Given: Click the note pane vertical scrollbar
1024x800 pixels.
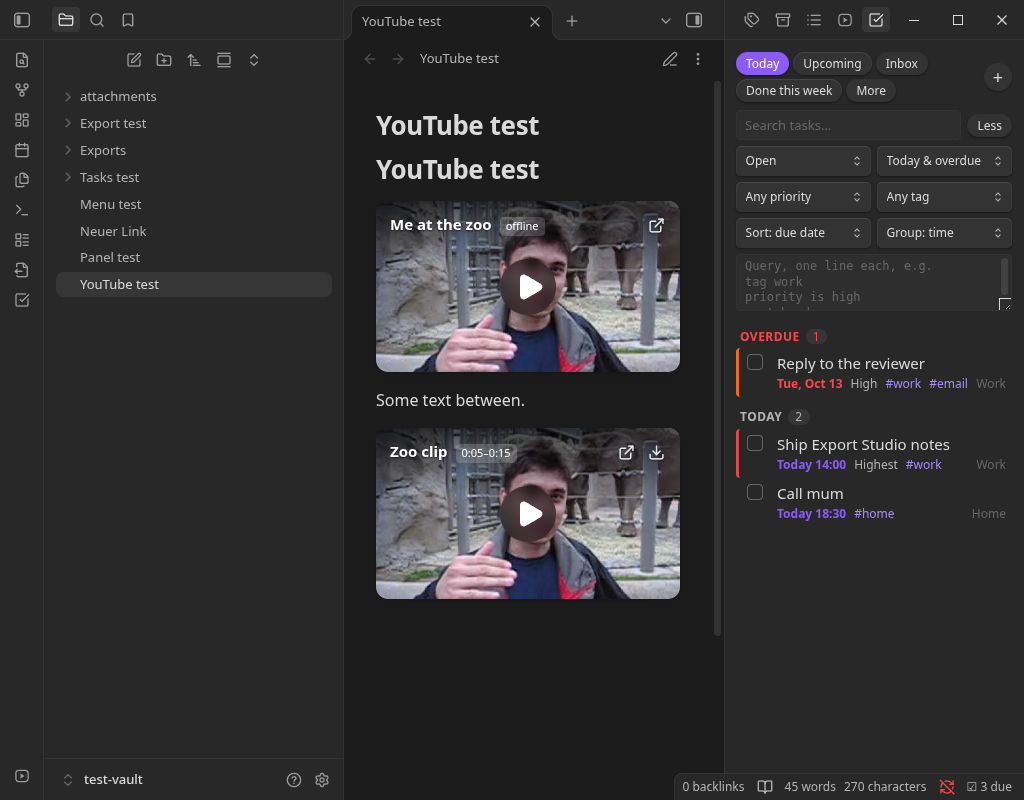Looking at the screenshot, I should pyautogui.click(x=717, y=358).
